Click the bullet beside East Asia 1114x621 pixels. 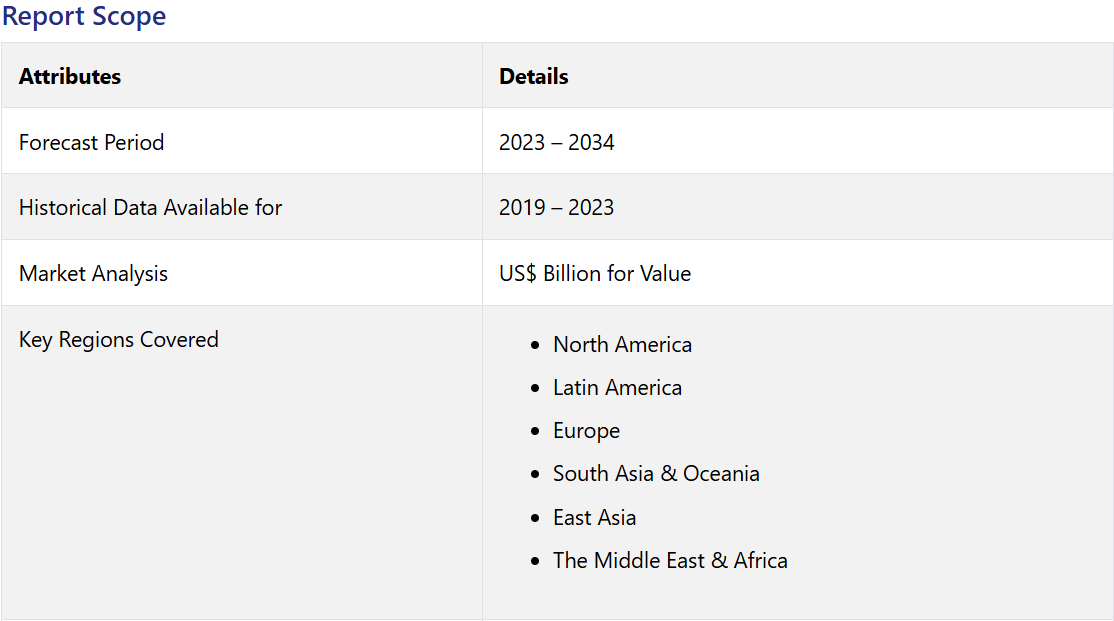[538, 518]
